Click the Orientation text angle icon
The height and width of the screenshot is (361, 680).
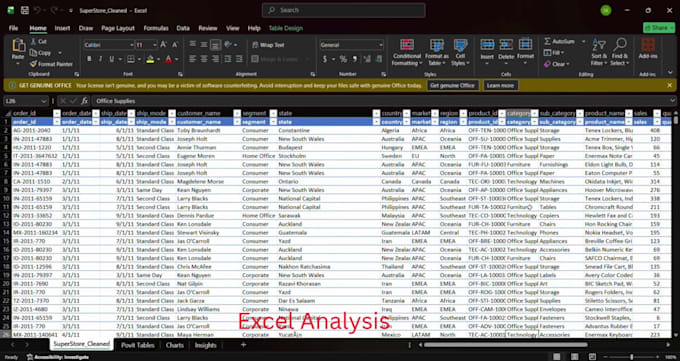pos(228,45)
